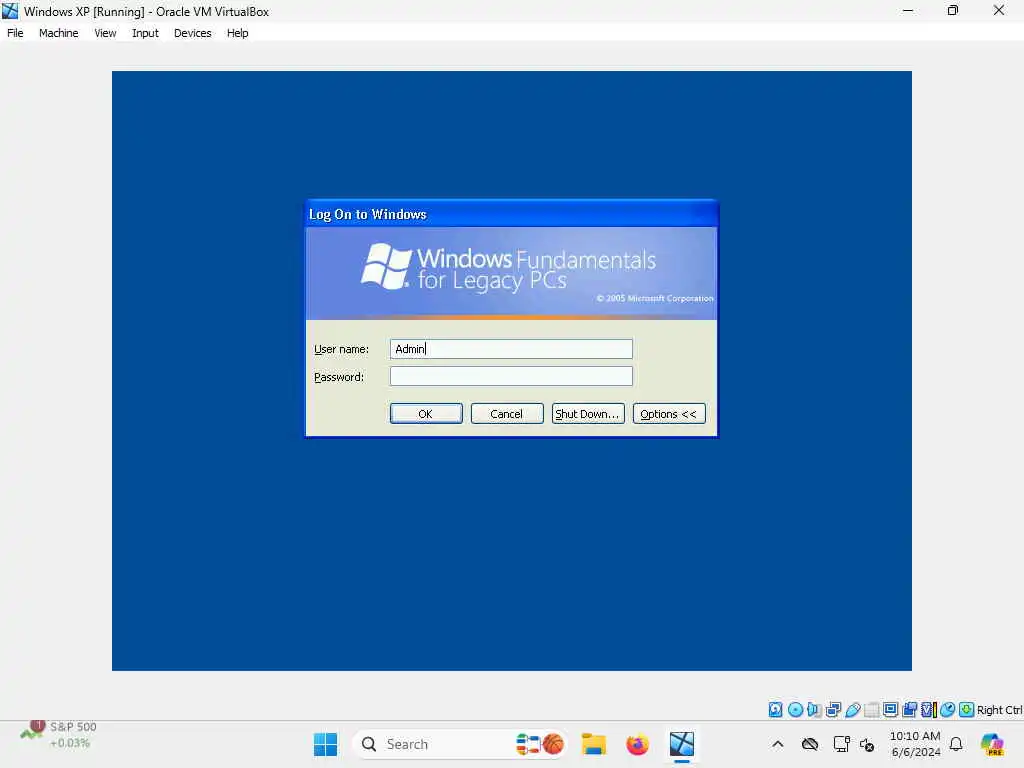The image size is (1024, 768).
Task: Click the USB devices status icon
Action: point(852,709)
